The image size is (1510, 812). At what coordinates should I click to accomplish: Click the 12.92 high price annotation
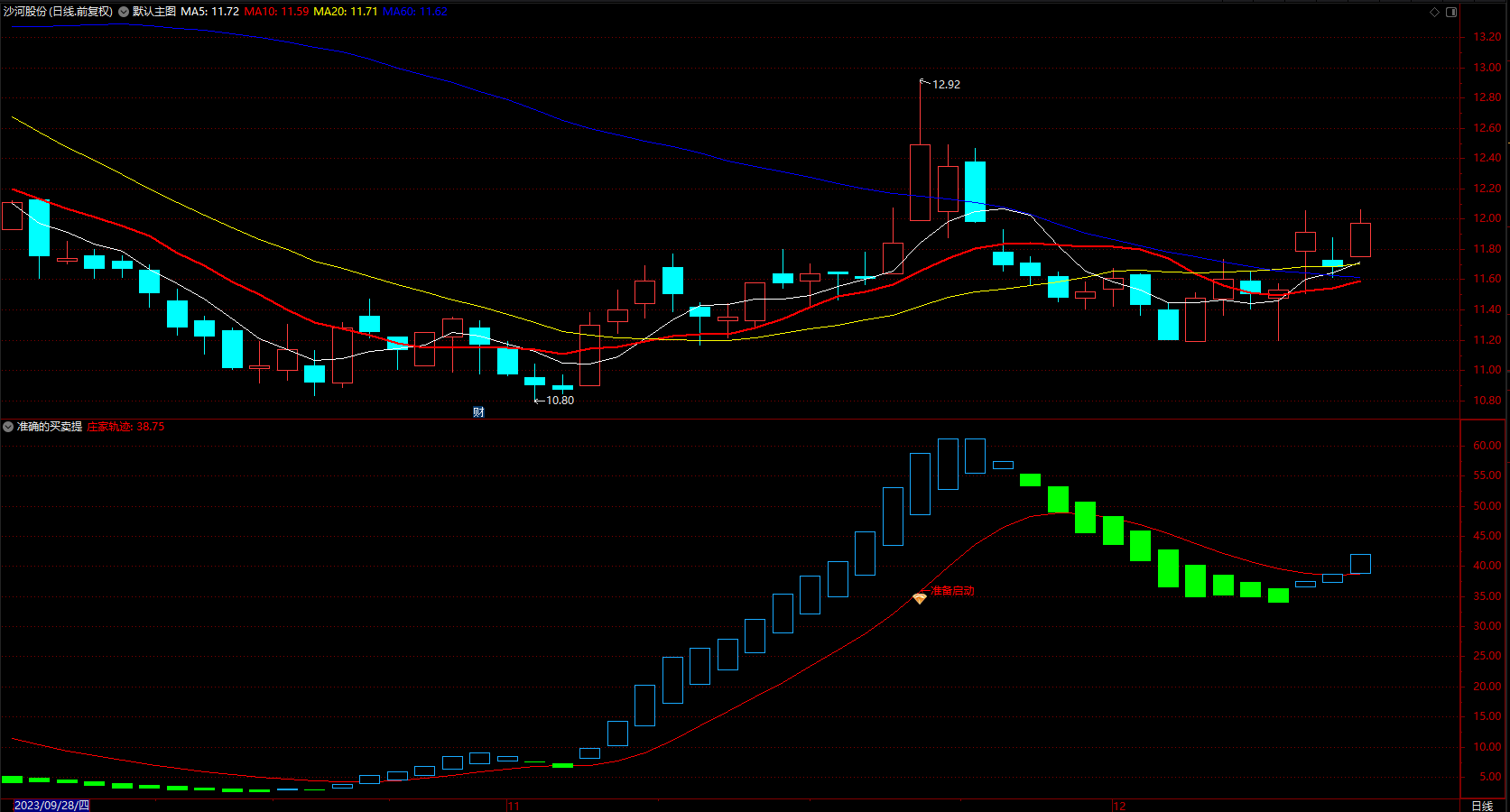pos(946,84)
